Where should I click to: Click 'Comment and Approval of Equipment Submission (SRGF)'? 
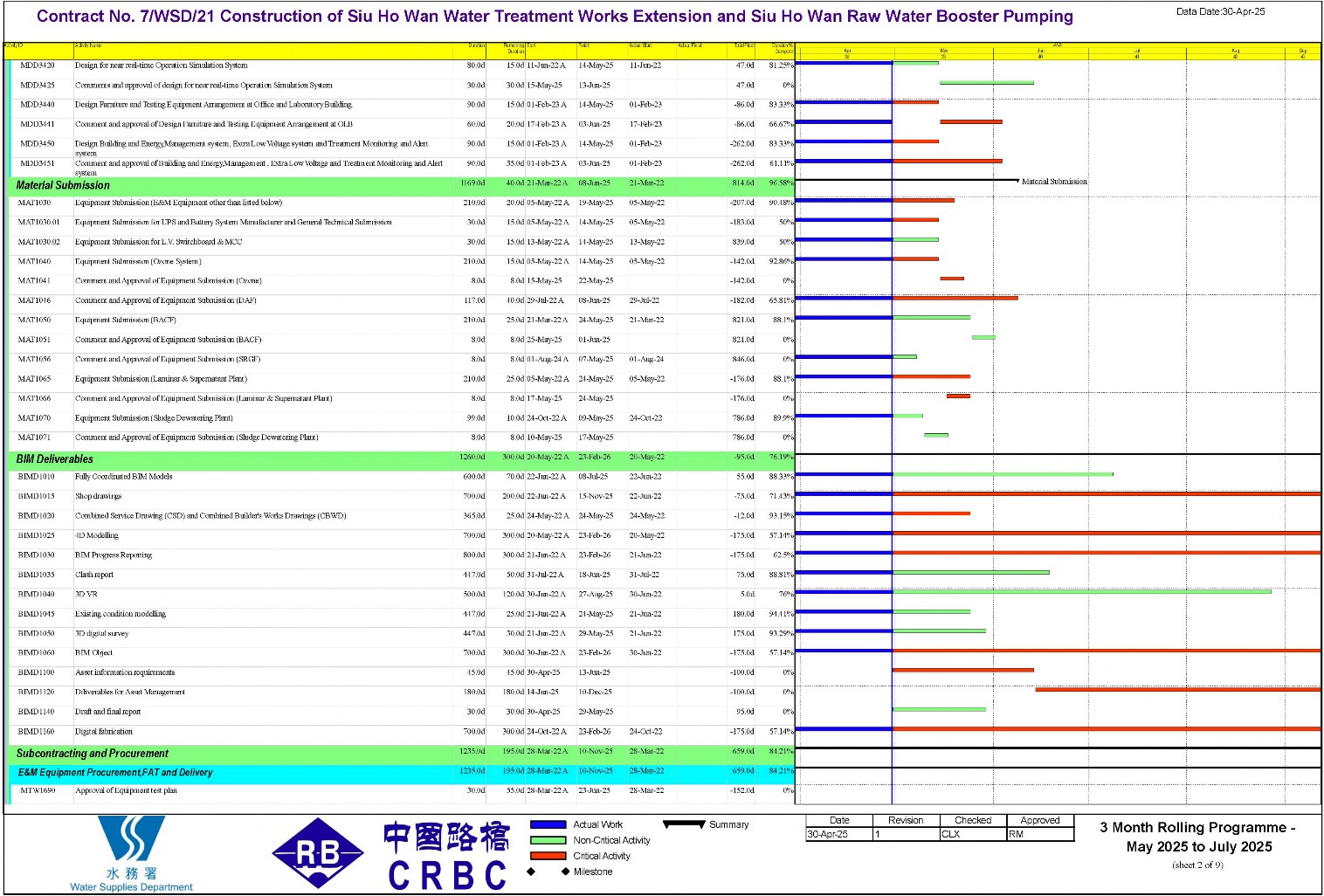click(168, 359)
